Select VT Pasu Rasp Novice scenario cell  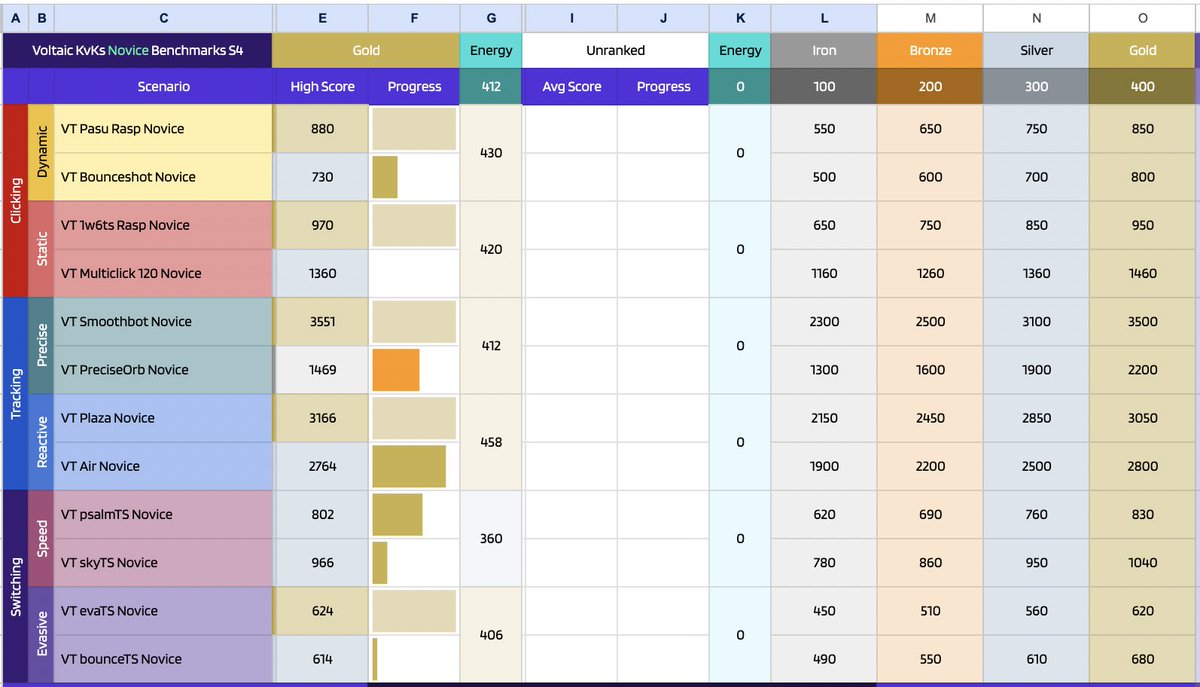tap(163, 129)
